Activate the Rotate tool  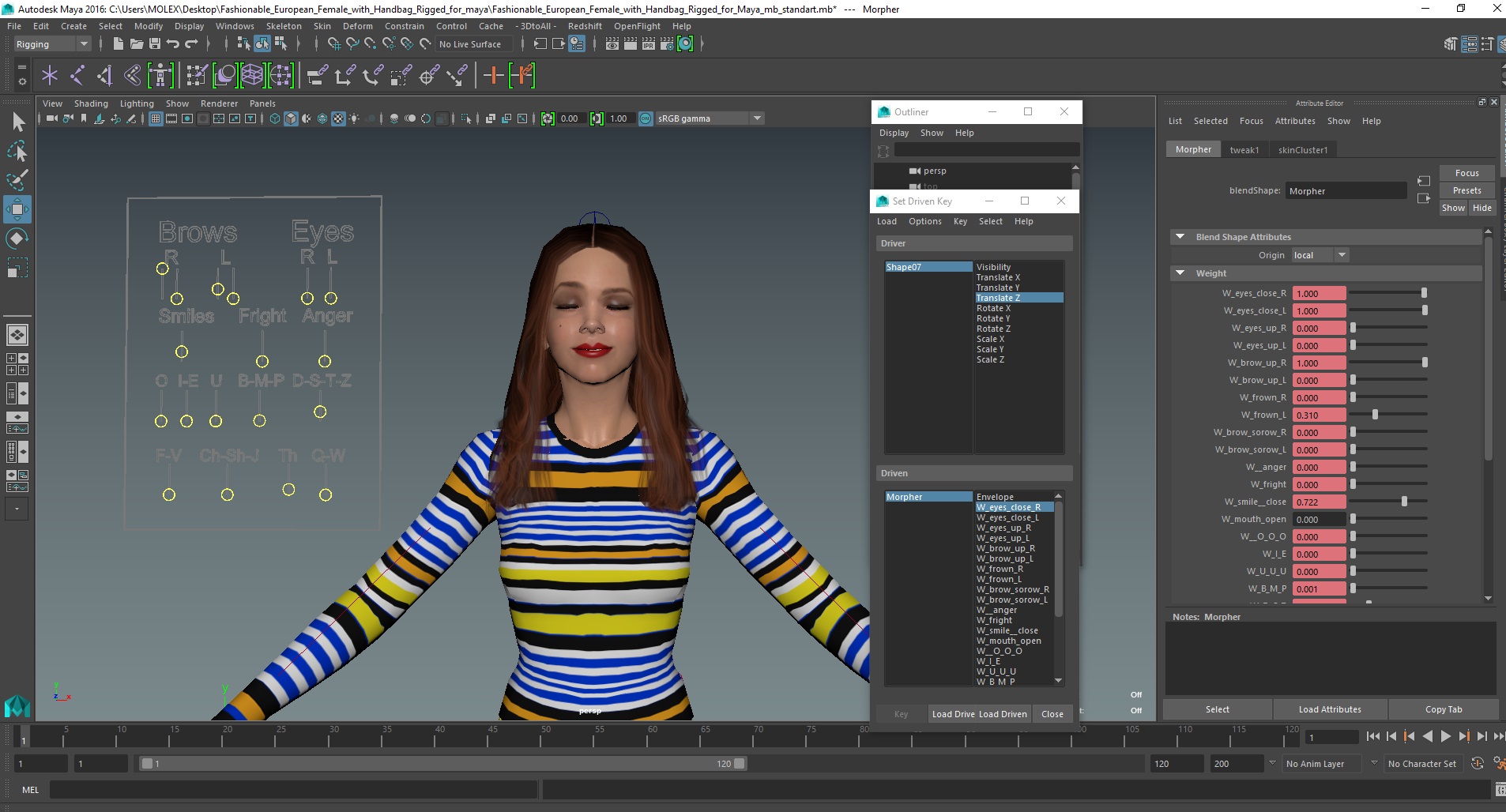coord(17,239)
